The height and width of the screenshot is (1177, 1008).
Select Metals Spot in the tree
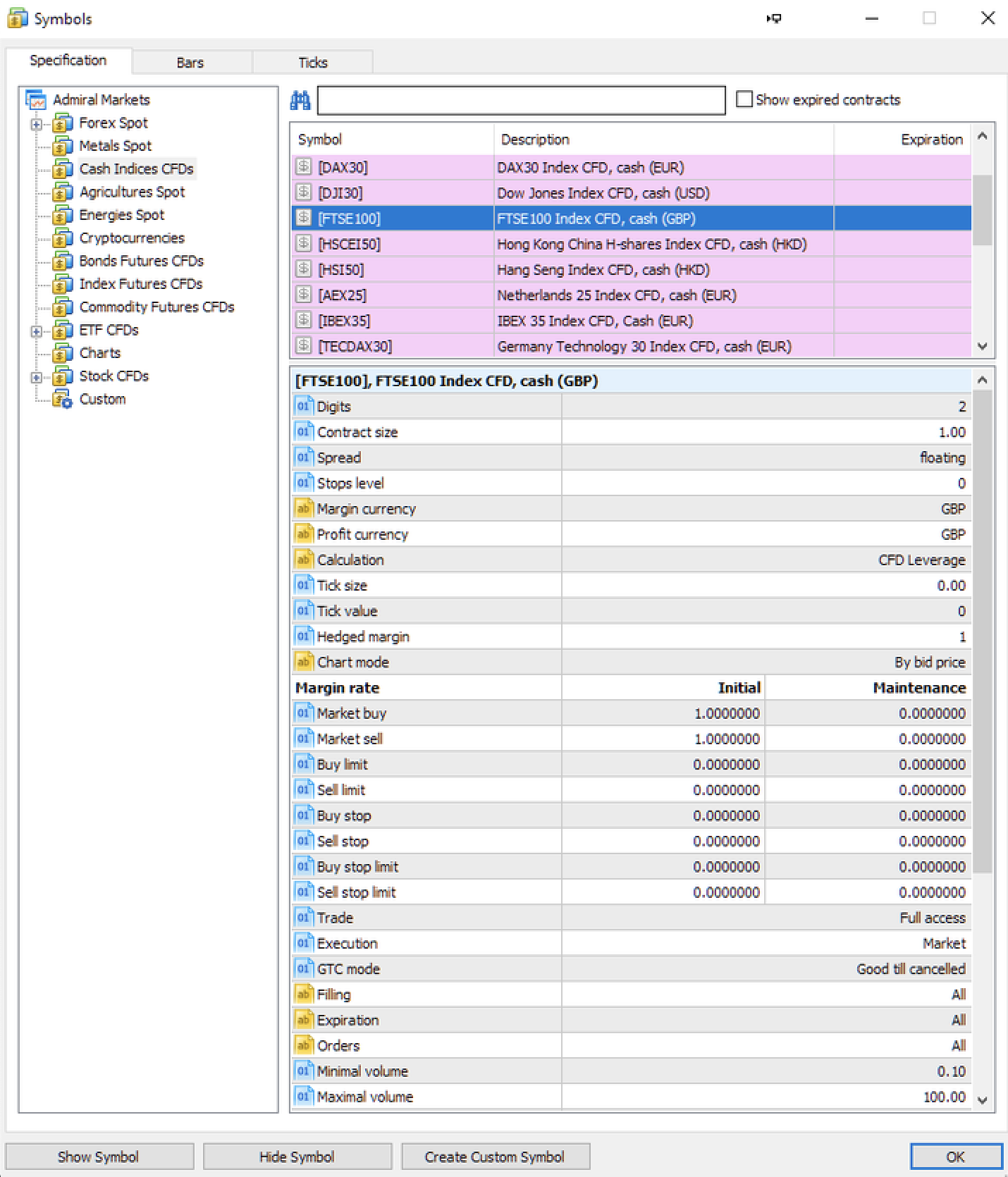(116, 146)
